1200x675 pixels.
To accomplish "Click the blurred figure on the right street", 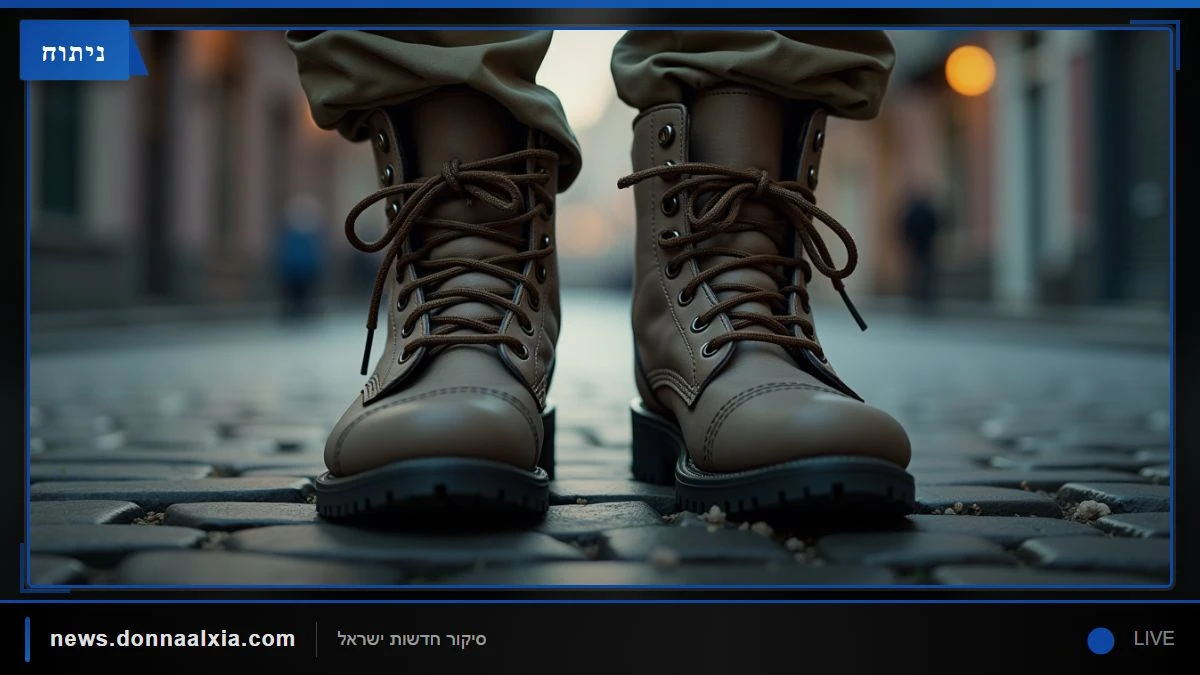I will 921,242.
